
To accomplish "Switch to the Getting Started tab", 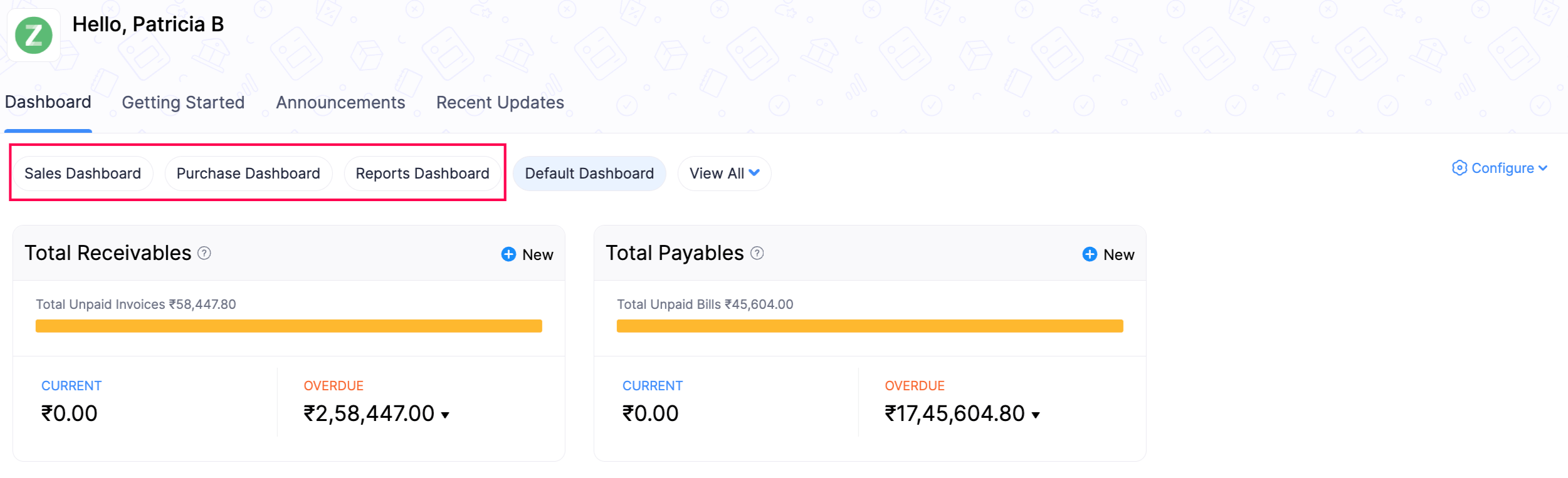I will (183, 103).
